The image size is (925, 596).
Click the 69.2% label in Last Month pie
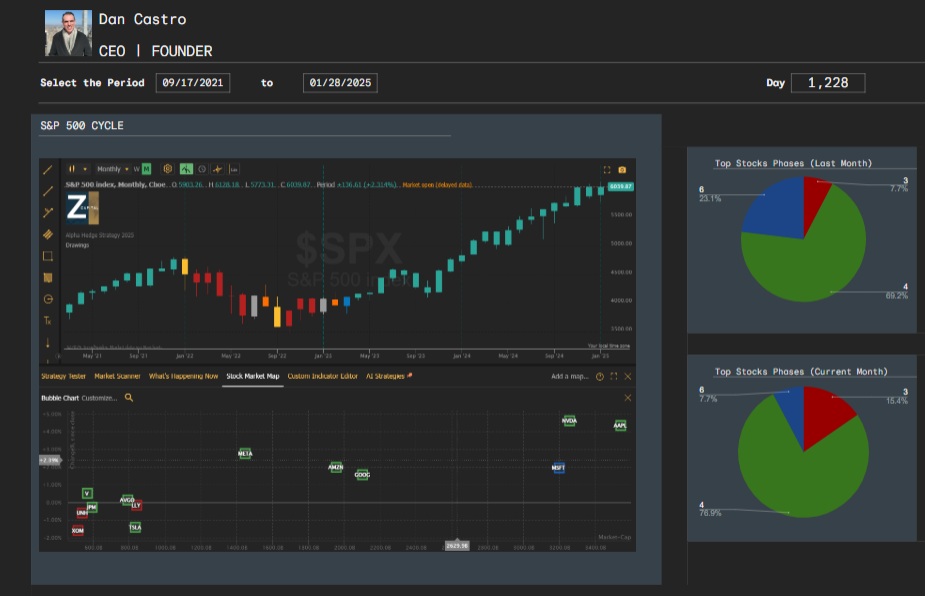click(x=897, y=296)
